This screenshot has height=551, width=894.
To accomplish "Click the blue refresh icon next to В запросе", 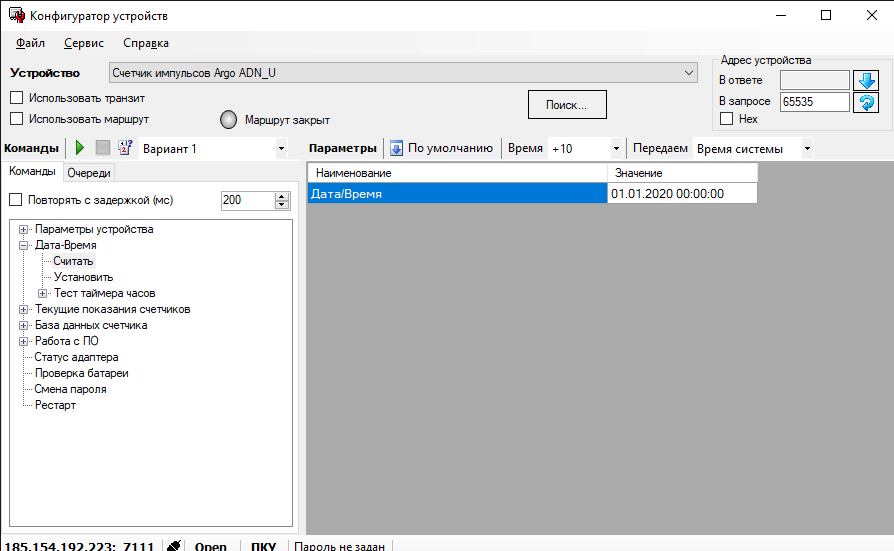I will point(865,102).
